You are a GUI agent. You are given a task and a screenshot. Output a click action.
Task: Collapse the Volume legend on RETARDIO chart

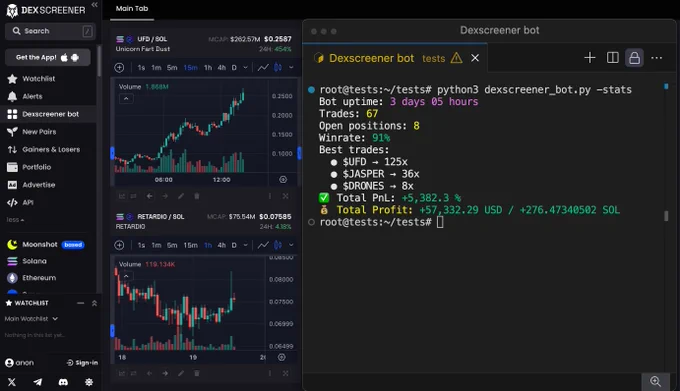tap(126, 276)
